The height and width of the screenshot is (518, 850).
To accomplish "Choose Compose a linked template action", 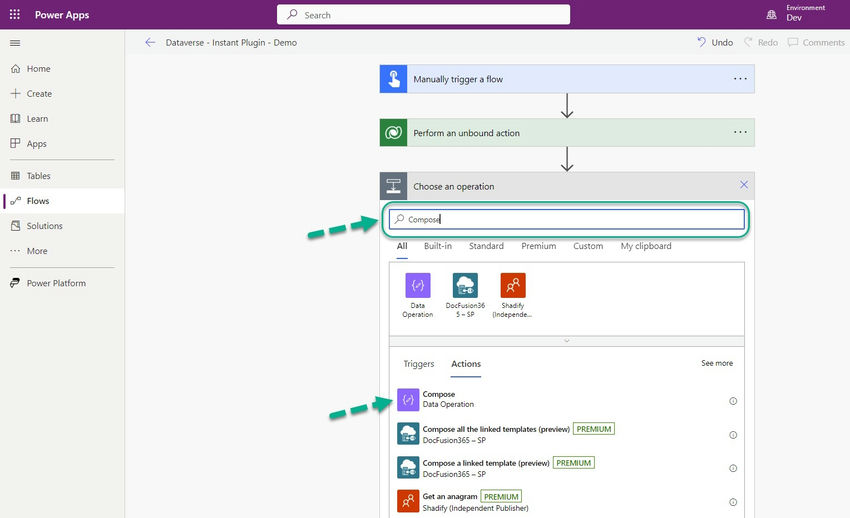I will (x=566, y=468).
